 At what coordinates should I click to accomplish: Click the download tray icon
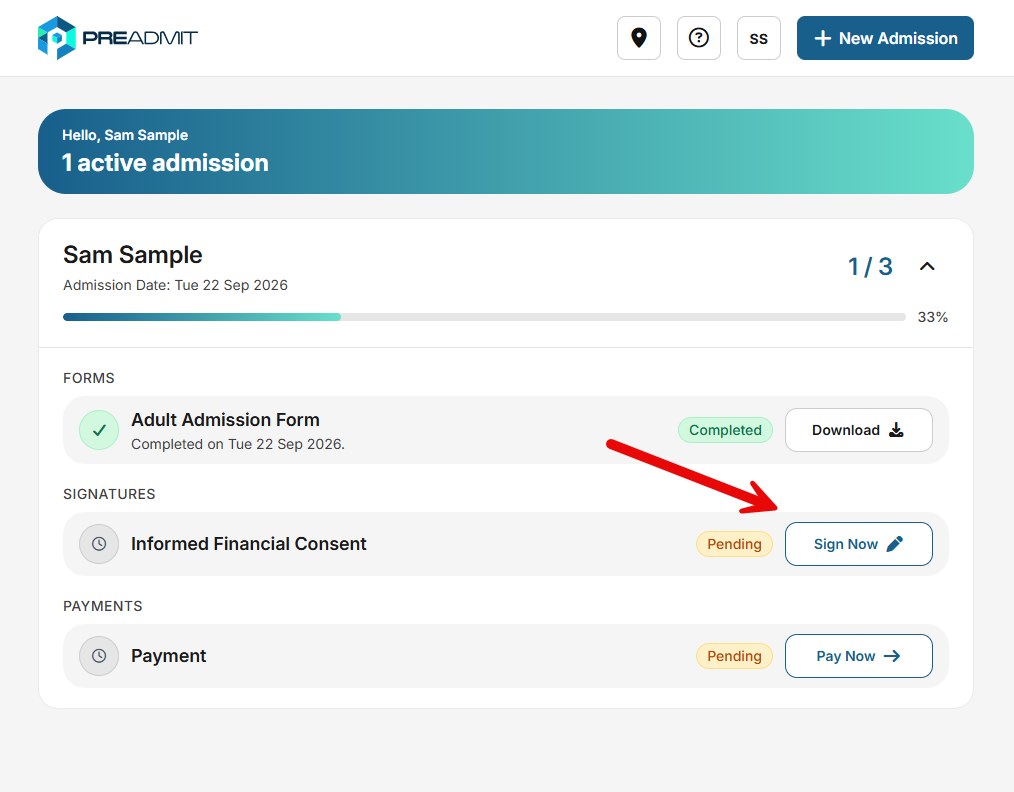tap(896, 430)
